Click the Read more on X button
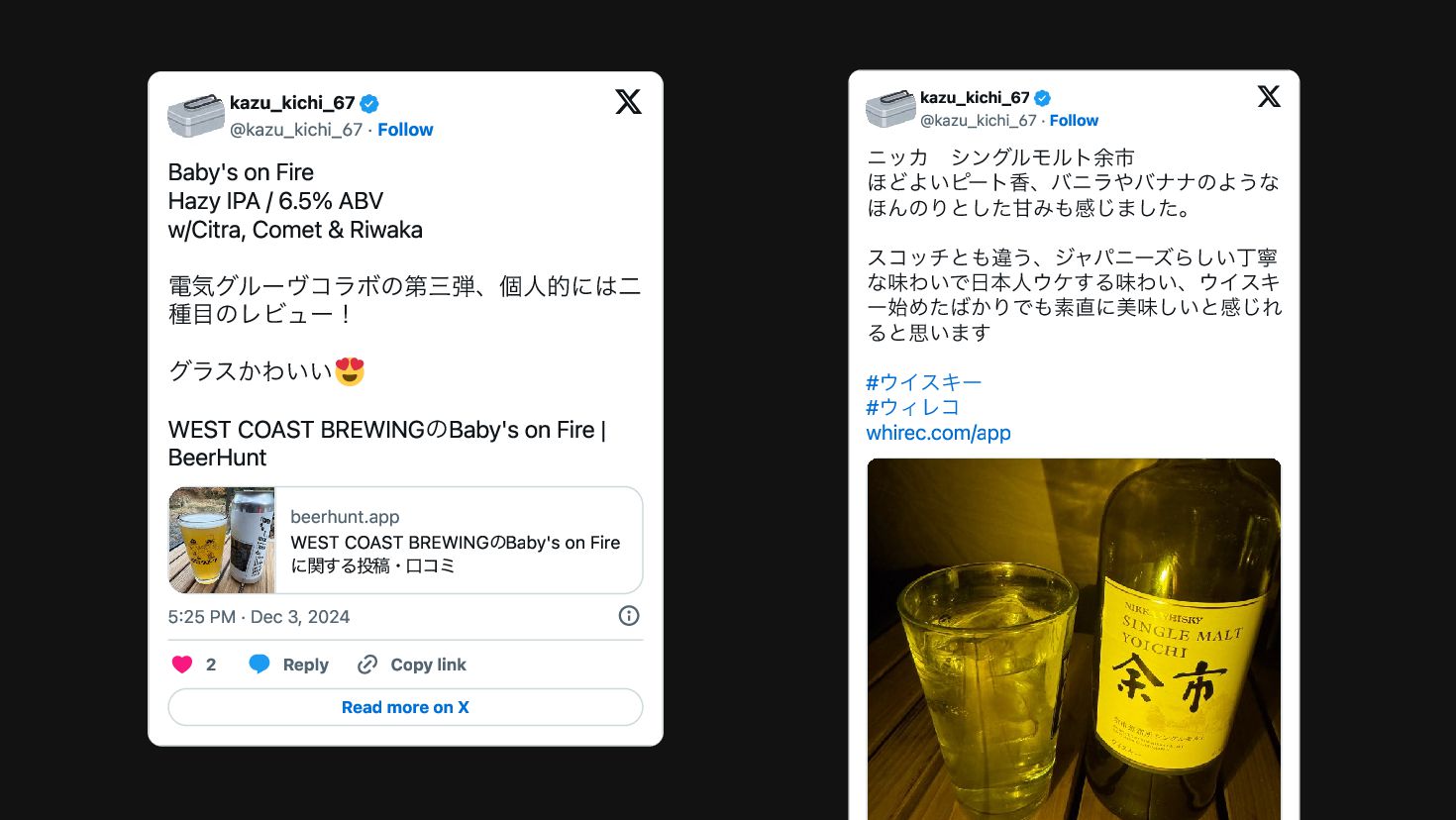The width and height of the screenshot is (1456, 820). click(x=405, y=707)
